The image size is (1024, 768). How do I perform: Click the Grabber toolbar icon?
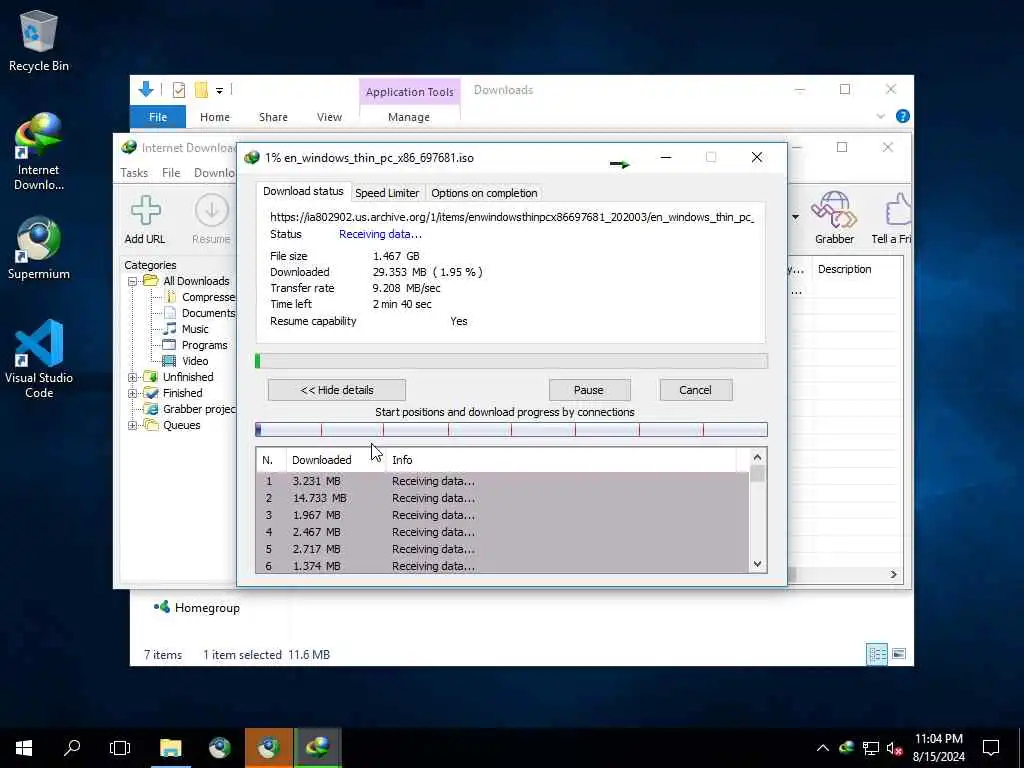point(834,218)
